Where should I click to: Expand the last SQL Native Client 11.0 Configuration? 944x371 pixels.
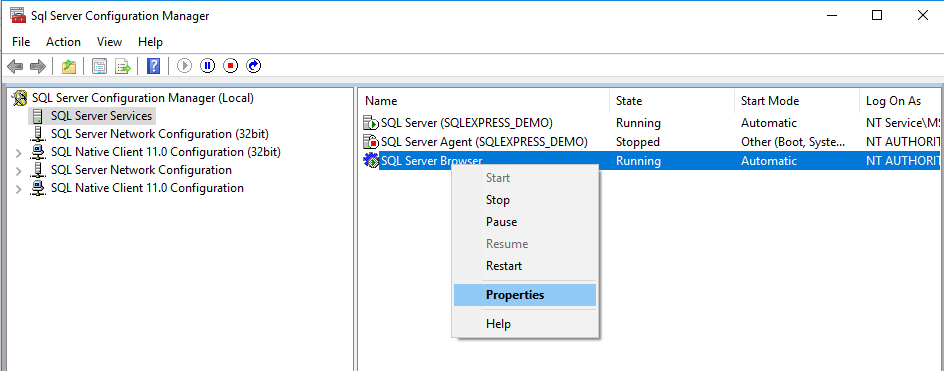(x=19, y=189)
